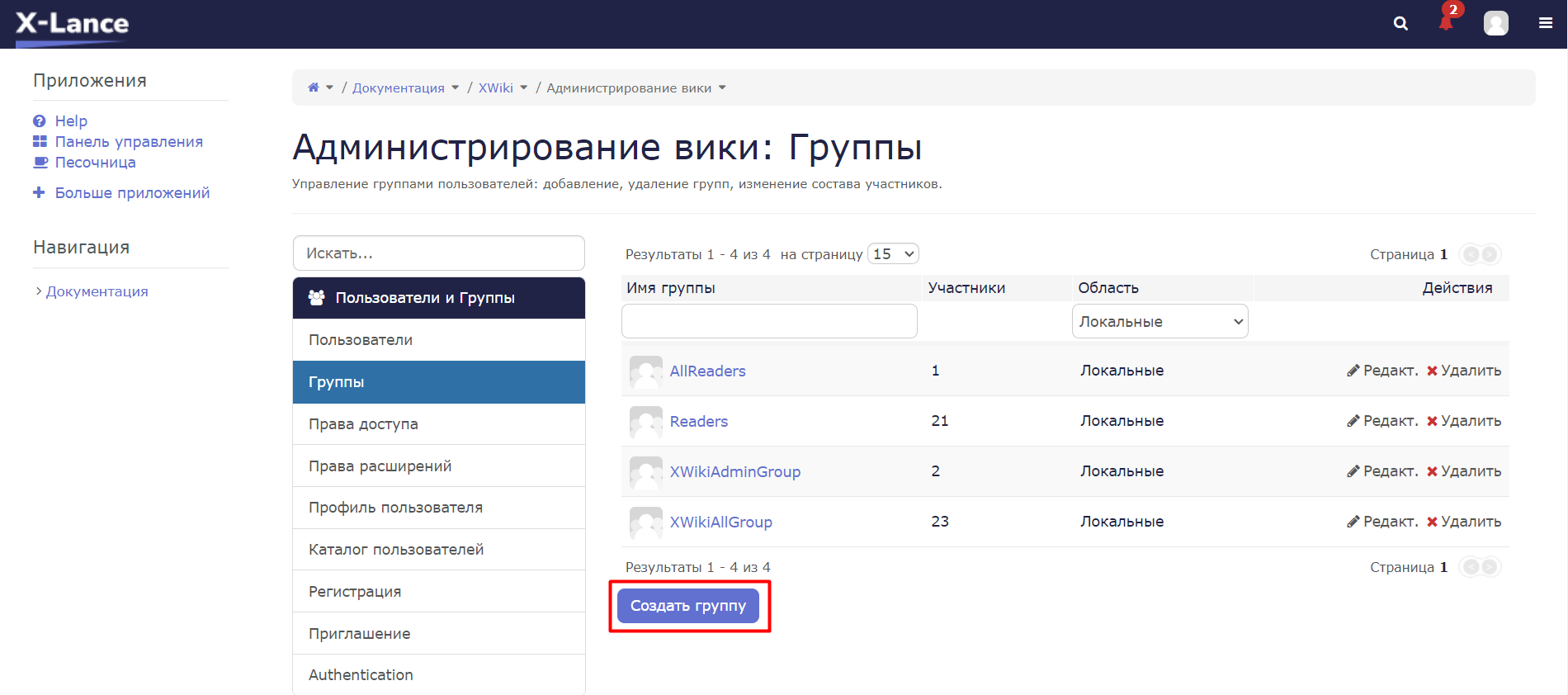Open the Пользователи admin section
1568x695 pixels.
(x=439, y=340)
